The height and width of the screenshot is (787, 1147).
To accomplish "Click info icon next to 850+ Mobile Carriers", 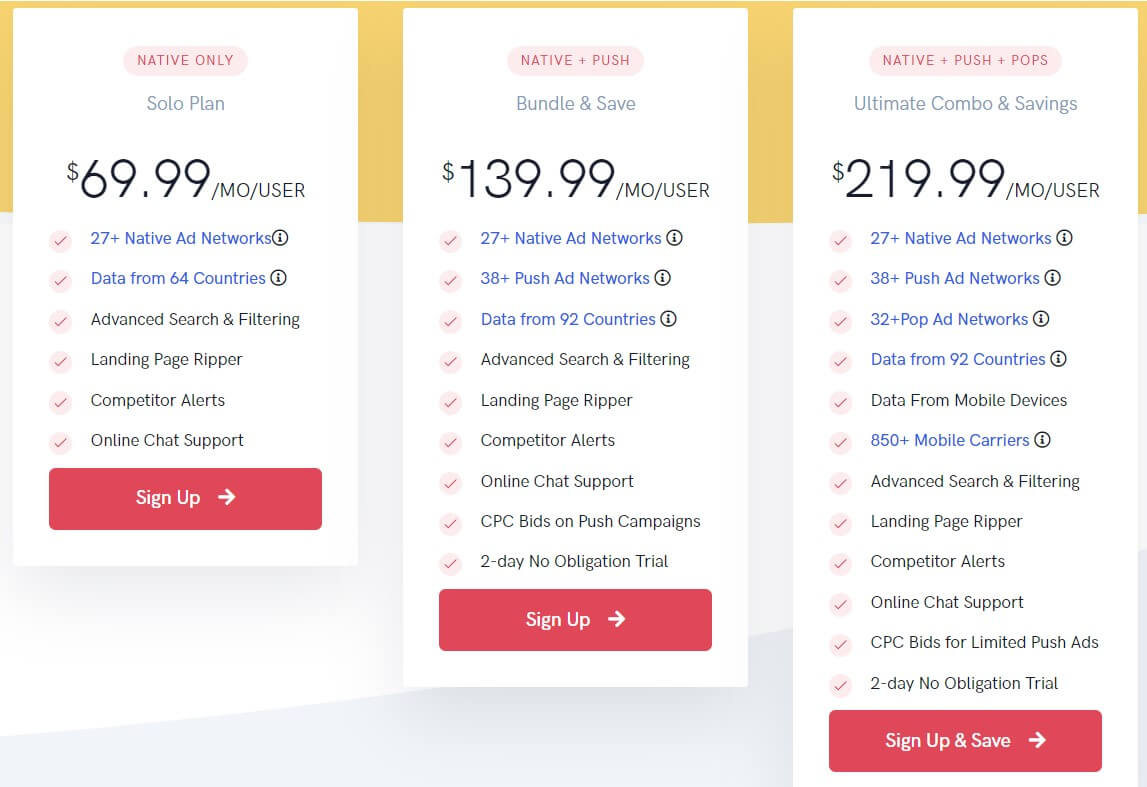I will pos(1042,440).
